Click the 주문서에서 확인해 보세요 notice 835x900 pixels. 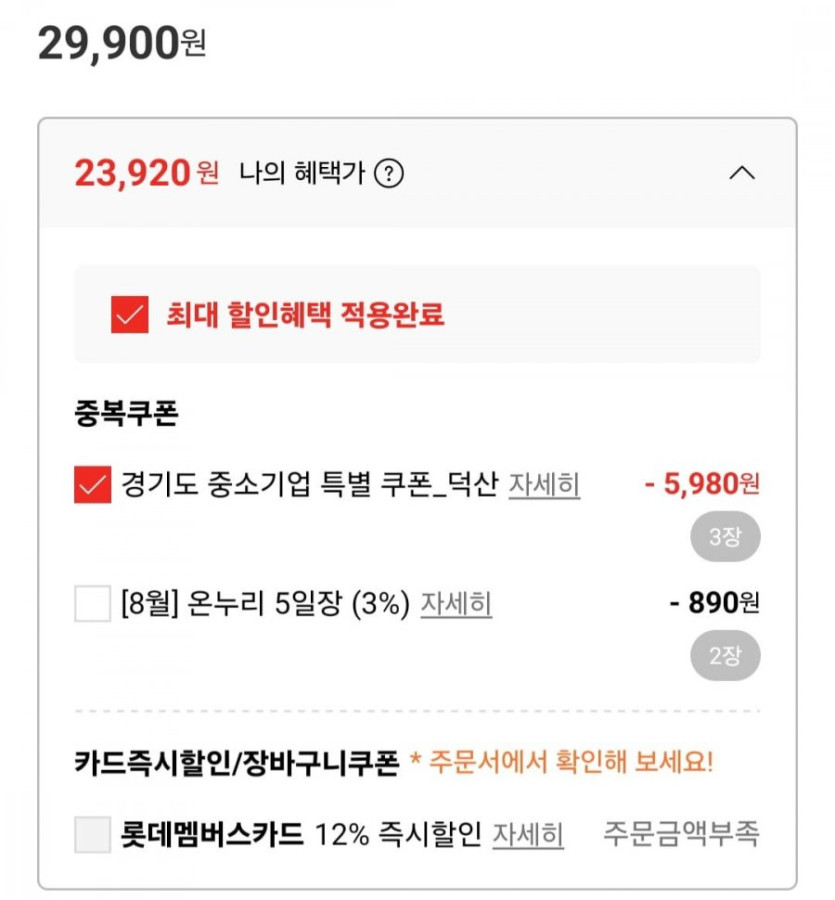tap(571, 763)
